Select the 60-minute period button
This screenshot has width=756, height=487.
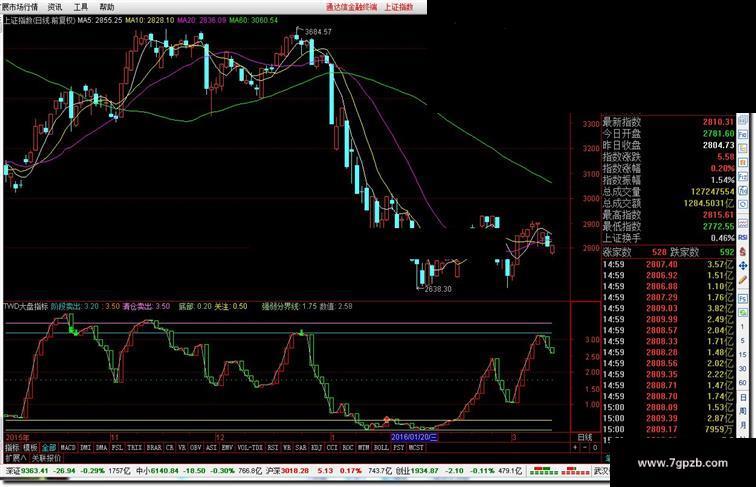tap(743, 382)
